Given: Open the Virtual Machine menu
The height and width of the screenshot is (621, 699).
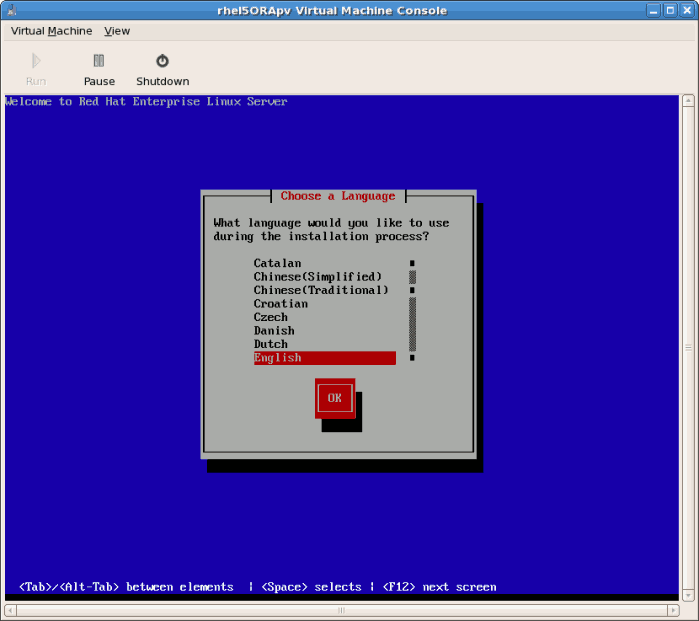Looking at the screenshot, I should [51, 31].
